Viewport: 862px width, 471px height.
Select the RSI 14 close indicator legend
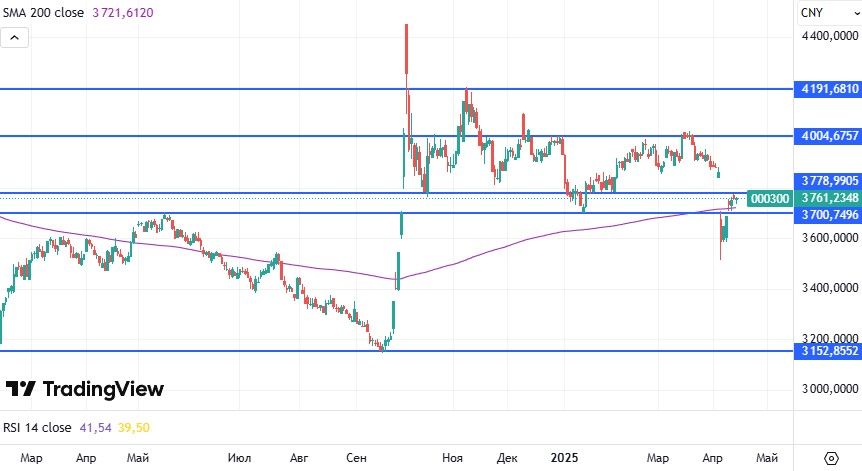[x=38, y=427]
